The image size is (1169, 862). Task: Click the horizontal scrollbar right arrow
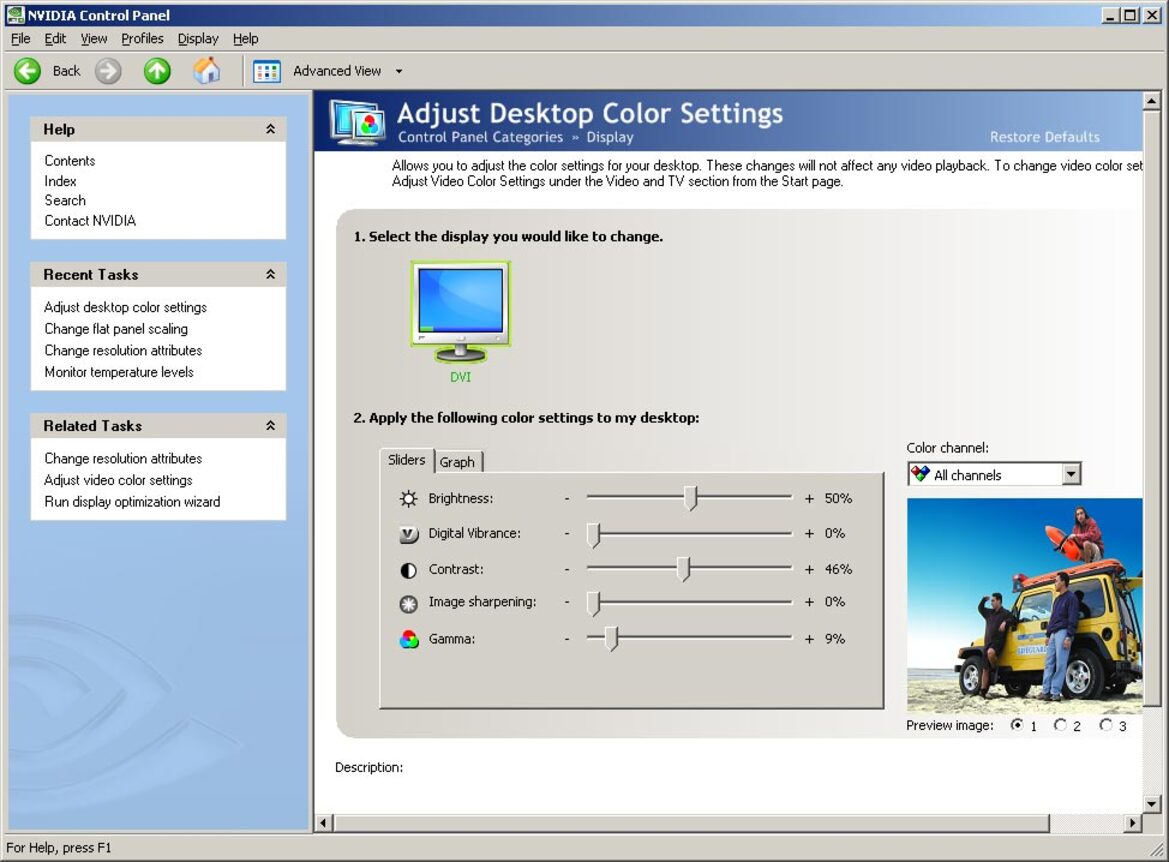(1133, 823)
